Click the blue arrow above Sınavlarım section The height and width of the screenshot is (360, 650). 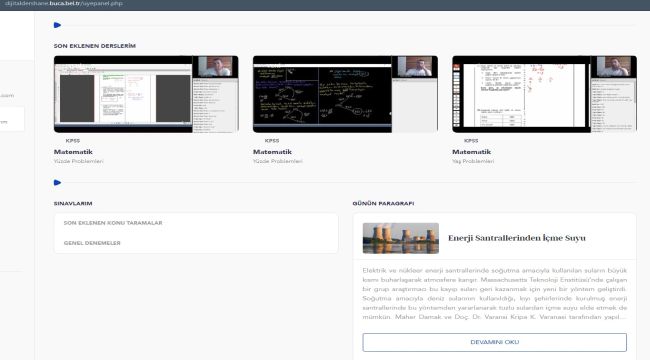[57, 182]
